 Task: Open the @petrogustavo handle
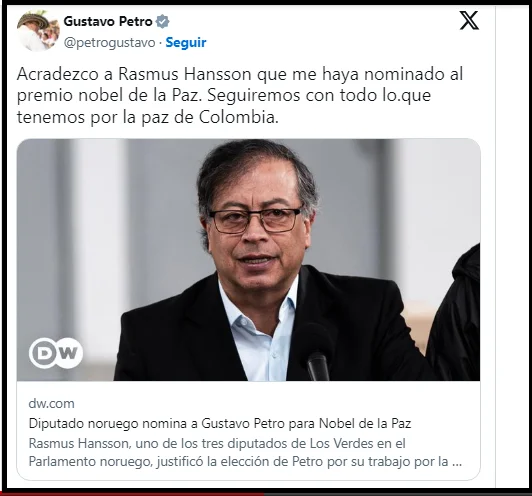click(109, 43)
